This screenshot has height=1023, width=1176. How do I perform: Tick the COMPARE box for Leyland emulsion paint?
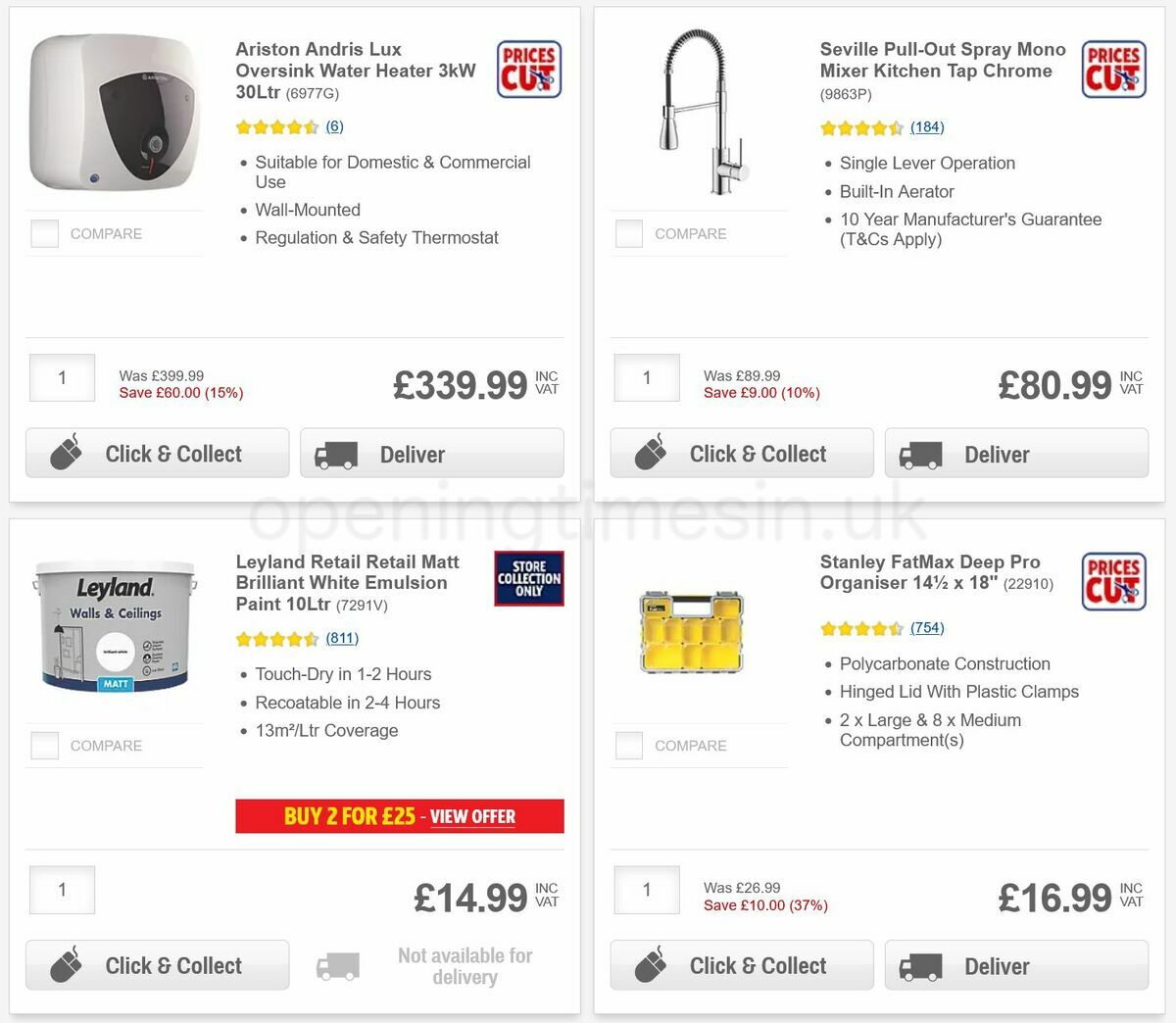coord(44,745)
